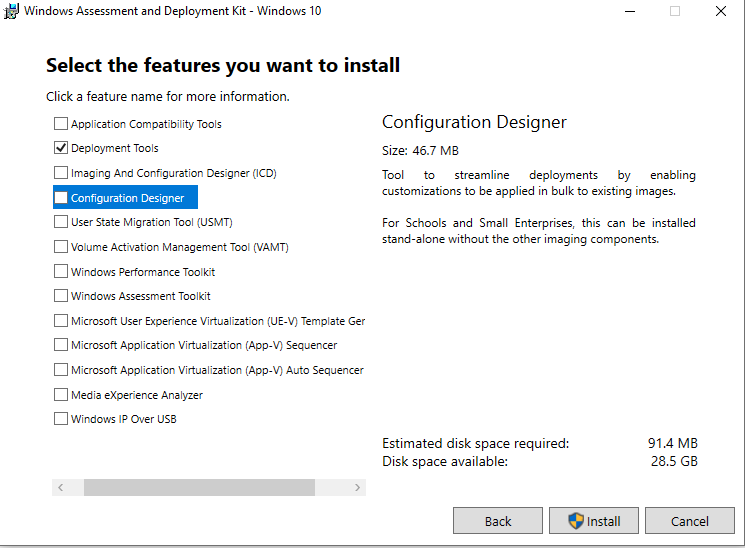
Task: Tick the Configuration Designer checkbox
Action: tap(61, 197)
